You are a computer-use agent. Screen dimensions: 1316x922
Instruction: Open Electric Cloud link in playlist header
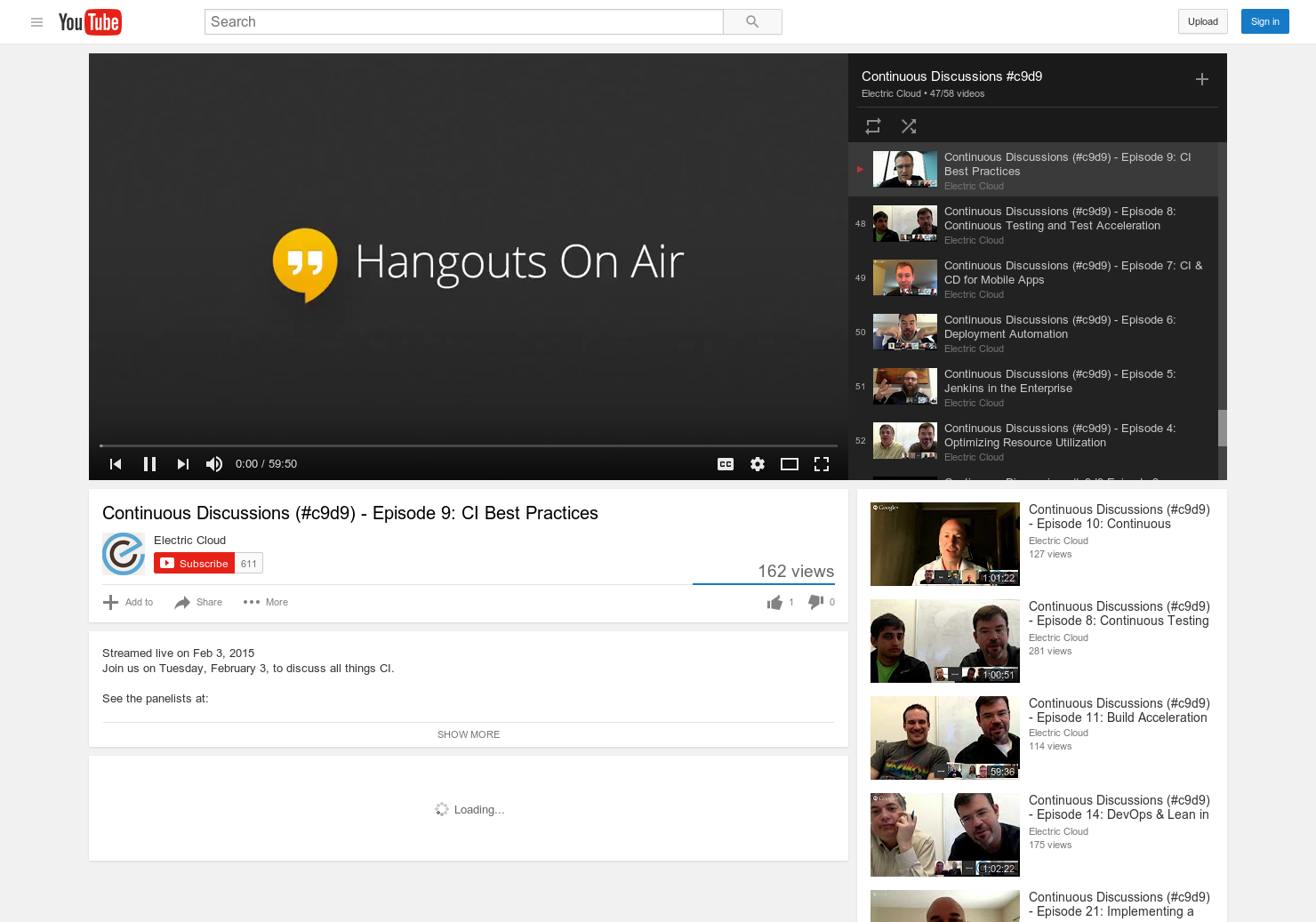[891, 94]
